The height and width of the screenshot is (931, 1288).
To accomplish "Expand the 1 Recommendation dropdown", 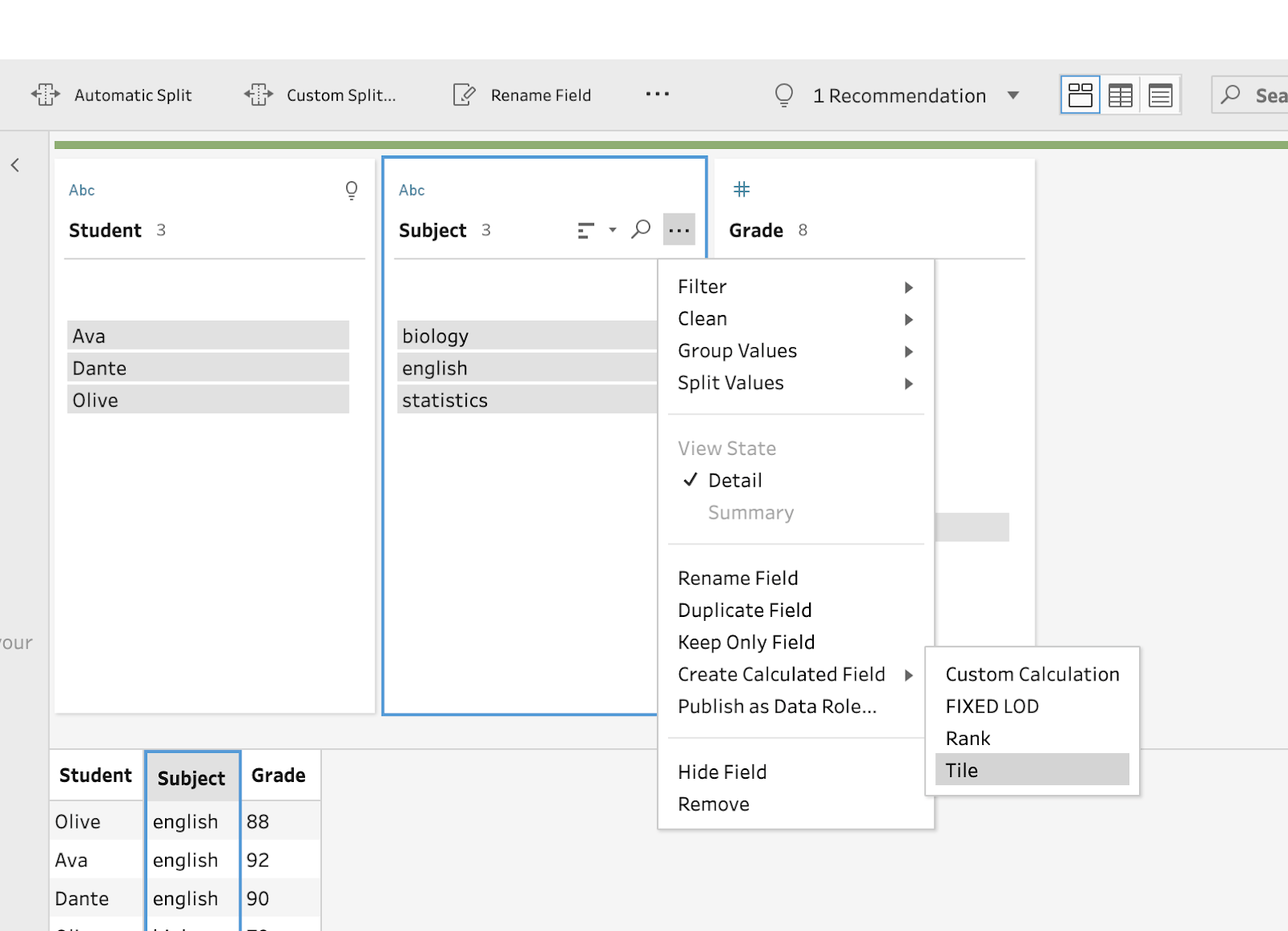I will pyautogui.click(x=1013, y=95).
